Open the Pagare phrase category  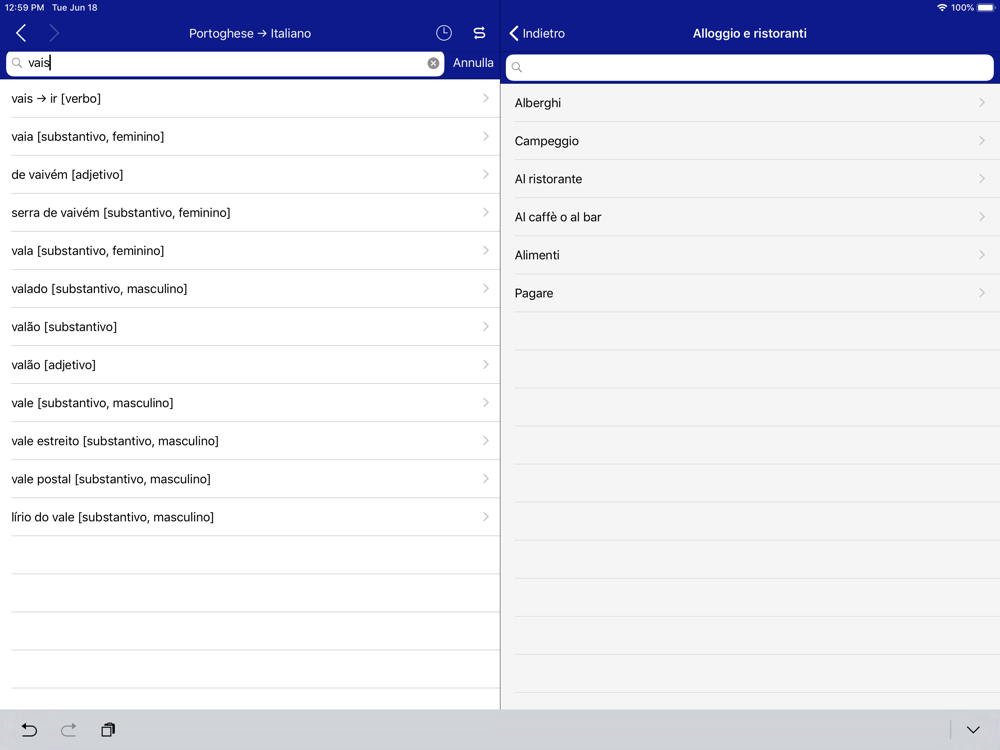[751, 293]
